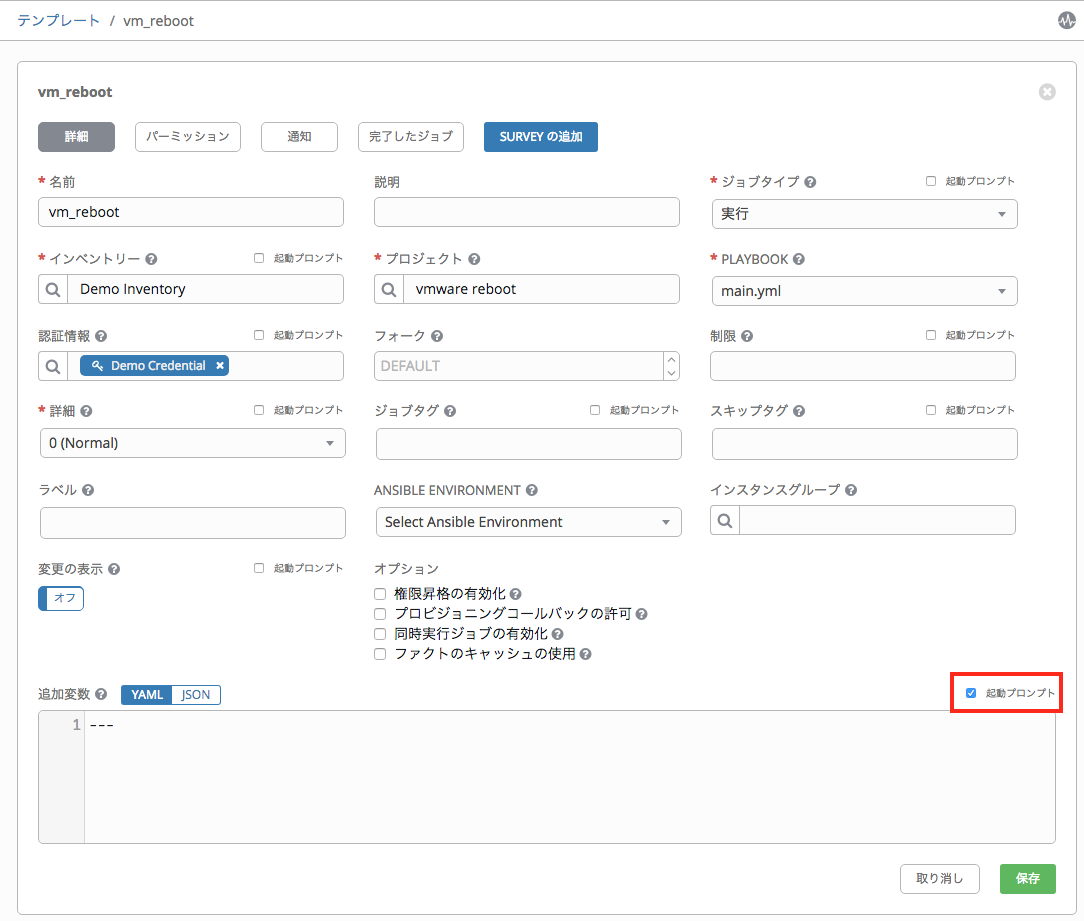Image resolution: width=1084 pixels, height=921 pixels.
Task: Open instance group lookup search icon
Action: (x=725, y=521)
